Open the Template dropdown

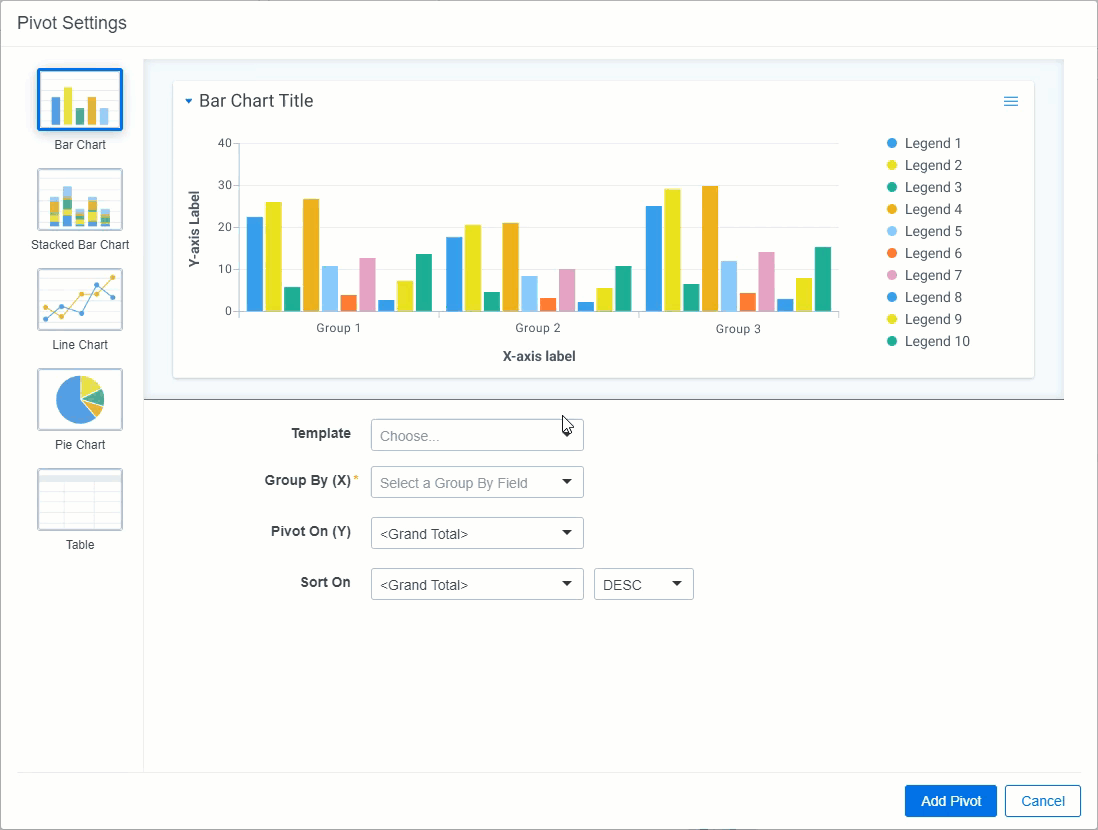476,435
